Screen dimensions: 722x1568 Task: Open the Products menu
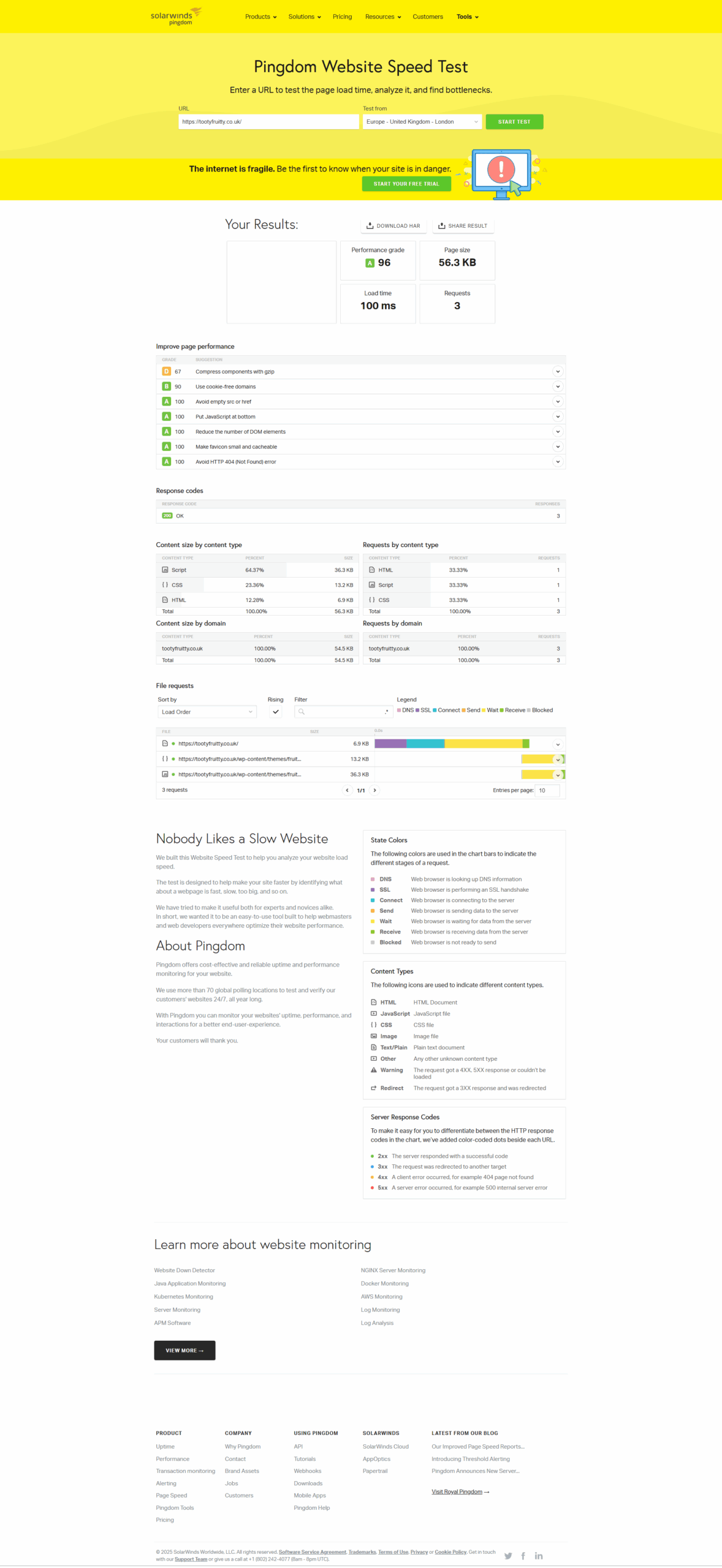click(260, 17)
